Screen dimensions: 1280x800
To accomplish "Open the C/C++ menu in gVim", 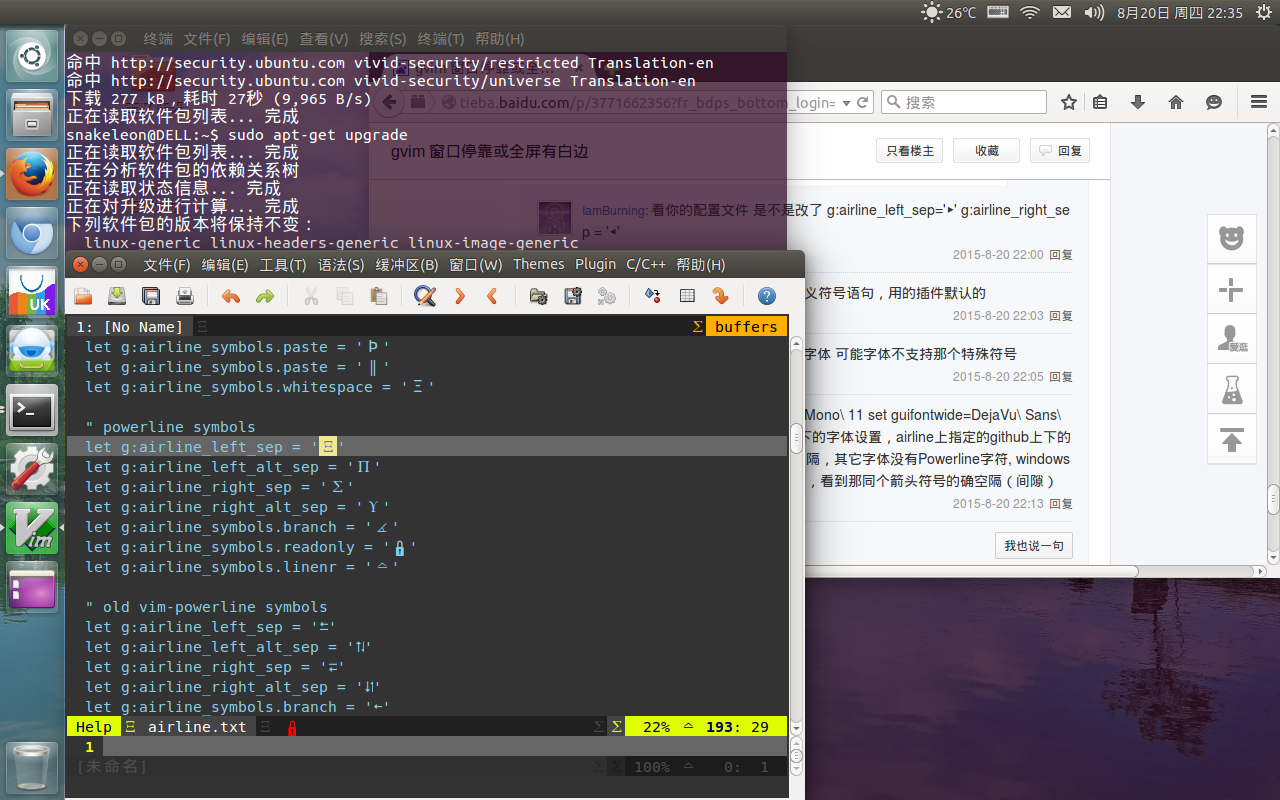I will [646, 265].
